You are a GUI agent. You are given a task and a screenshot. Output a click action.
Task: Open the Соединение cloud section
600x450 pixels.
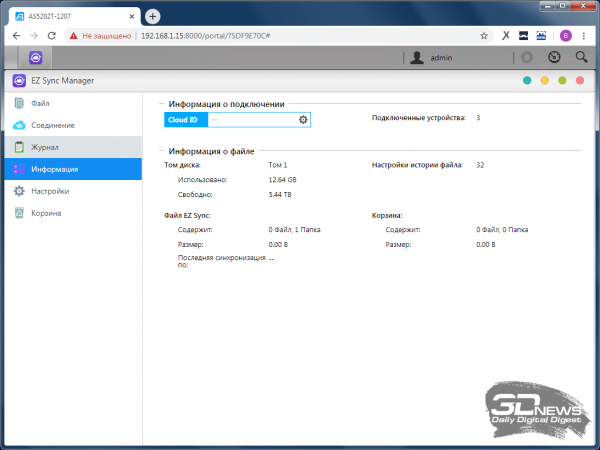coord(52,125)
